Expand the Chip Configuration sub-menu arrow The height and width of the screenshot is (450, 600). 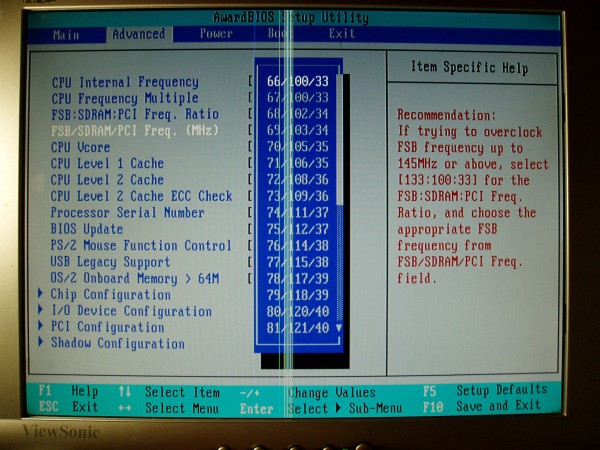41,293
